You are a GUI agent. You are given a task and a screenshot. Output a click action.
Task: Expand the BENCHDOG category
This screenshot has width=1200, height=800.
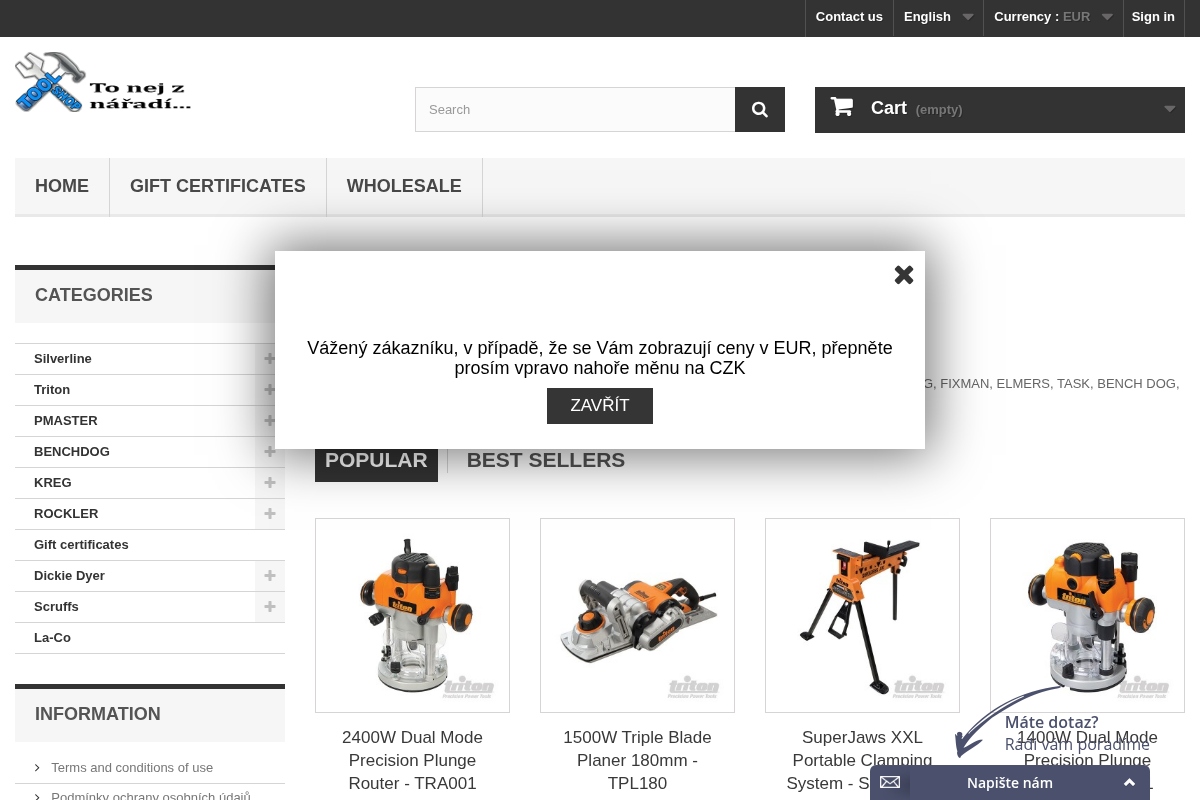270,451
